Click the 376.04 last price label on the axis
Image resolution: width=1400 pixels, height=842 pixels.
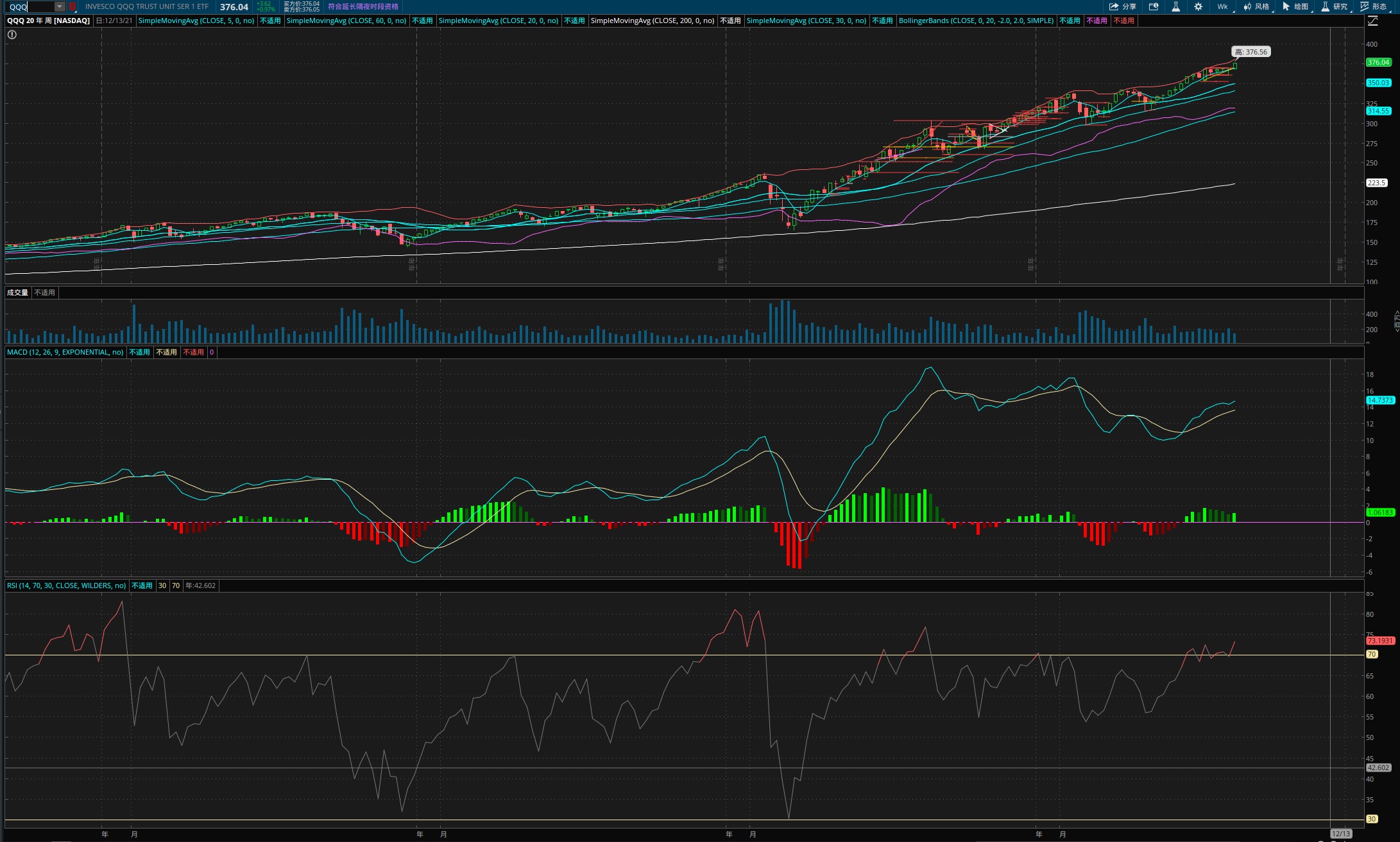pos(1378,62)
